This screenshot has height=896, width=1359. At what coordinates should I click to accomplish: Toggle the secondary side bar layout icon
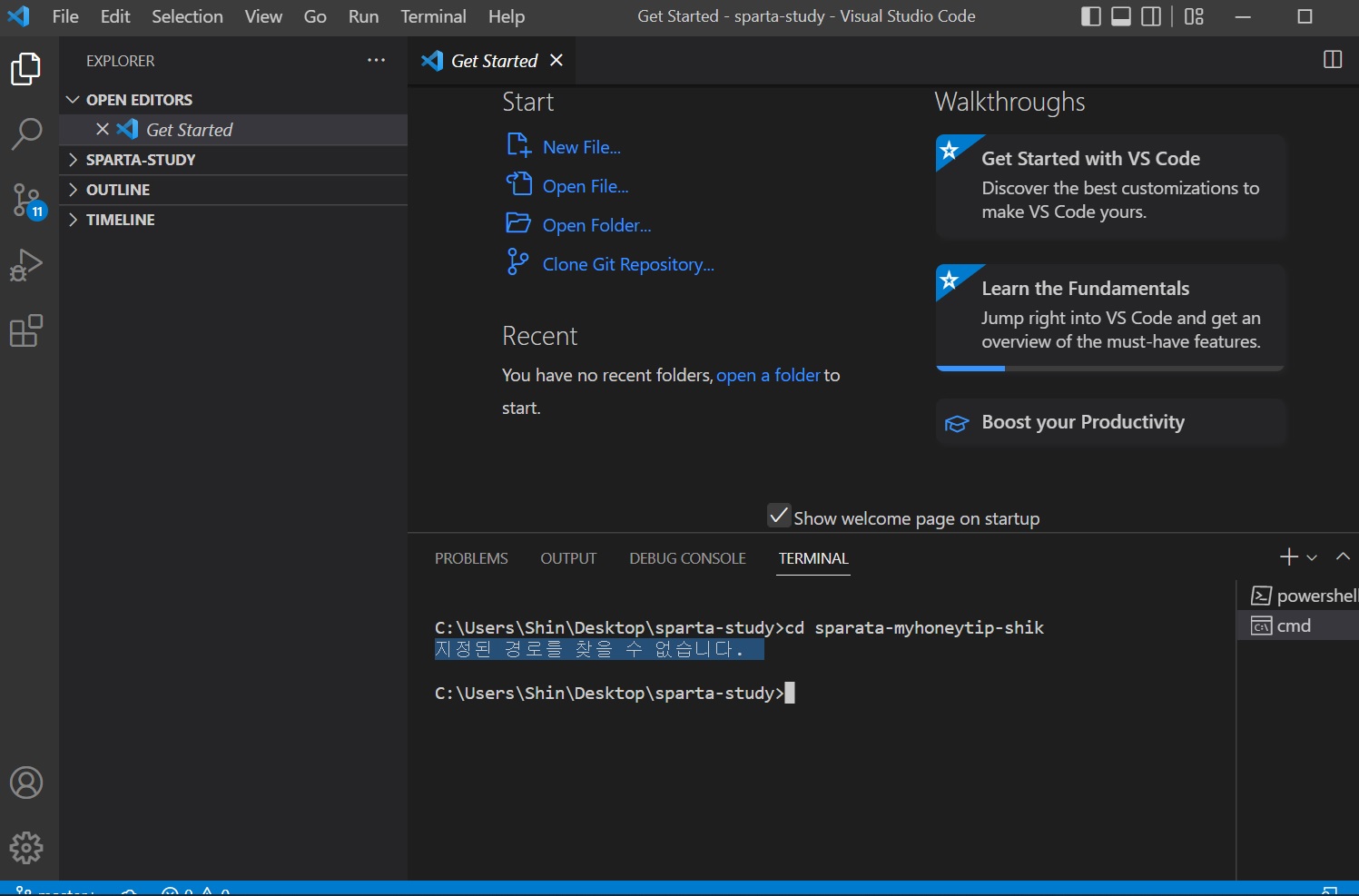[1151, 16]
